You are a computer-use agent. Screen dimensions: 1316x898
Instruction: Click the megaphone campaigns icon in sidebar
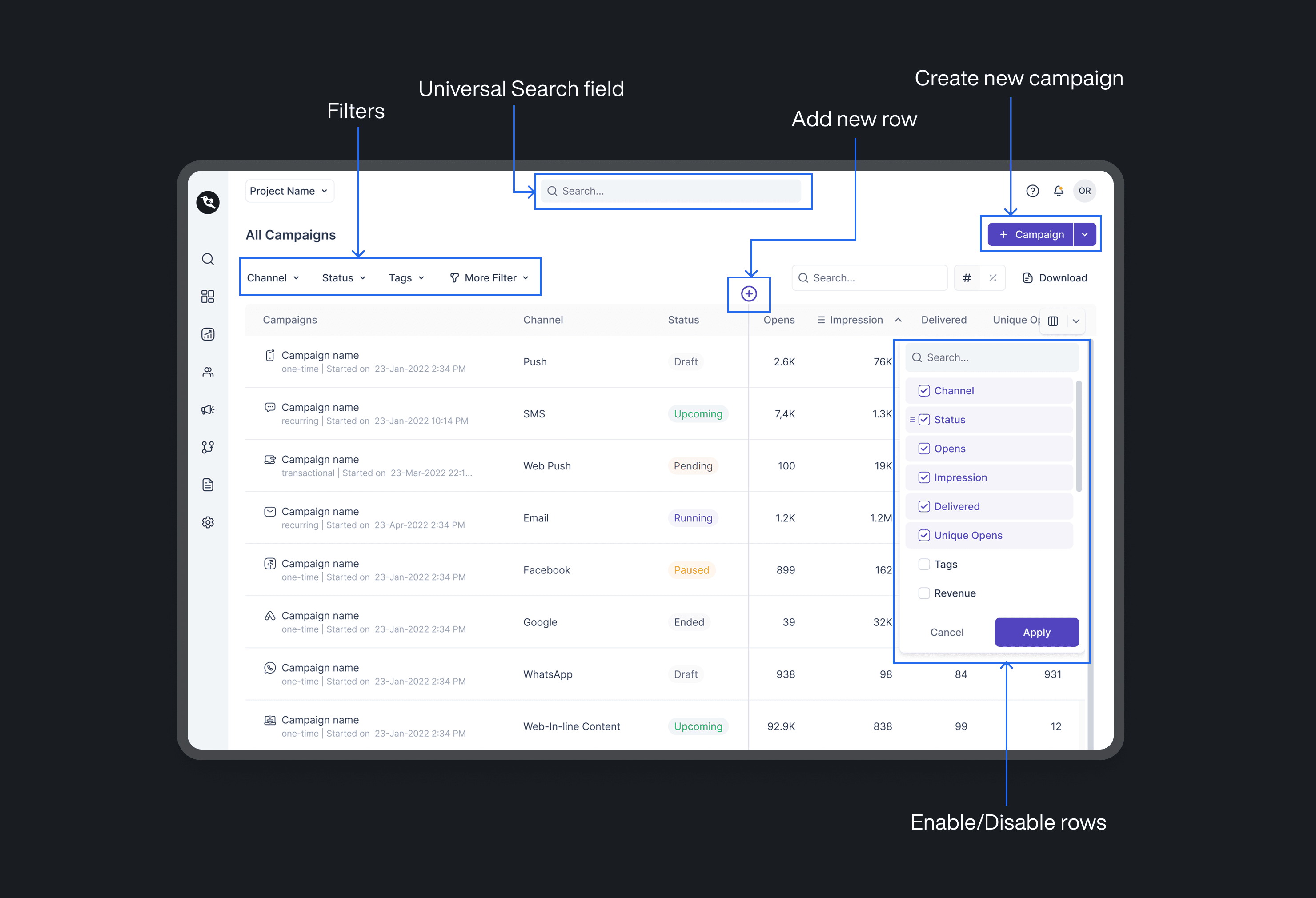point(208,409)
